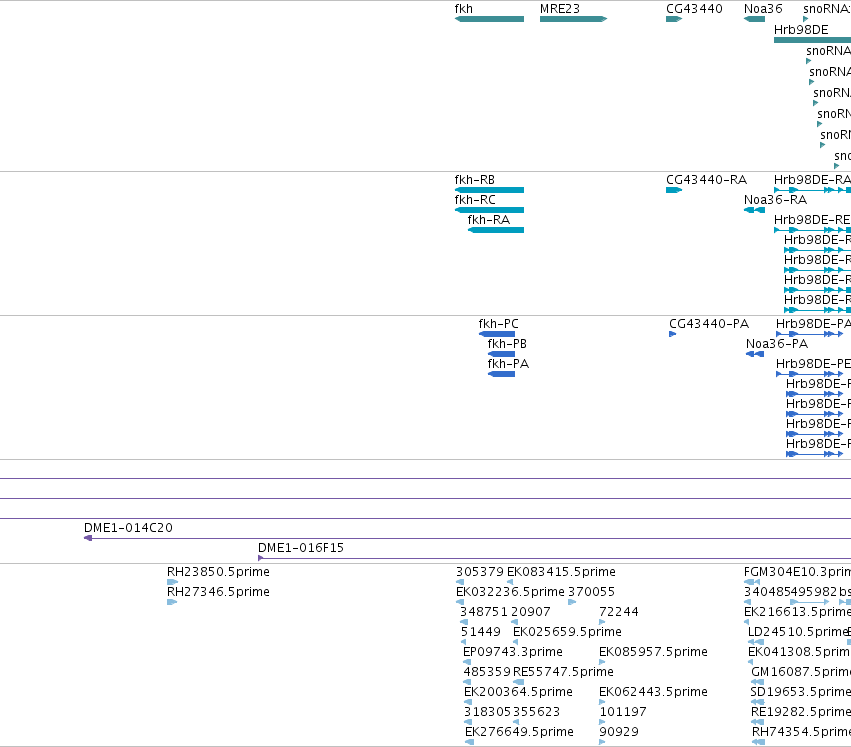This screenshot has width=851, height=747.
Task: Click the Noa36-RA transcript label
Action: pyautogui.click(x=775, y=200)
